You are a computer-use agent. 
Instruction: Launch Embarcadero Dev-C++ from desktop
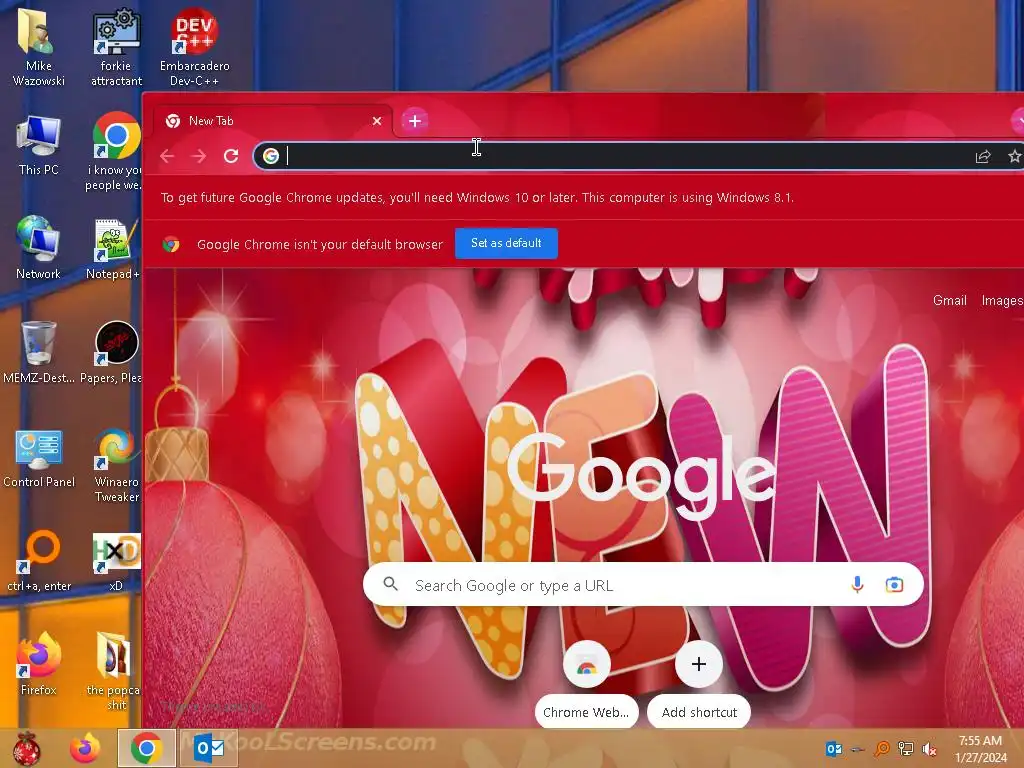click(x=194, y=47)
